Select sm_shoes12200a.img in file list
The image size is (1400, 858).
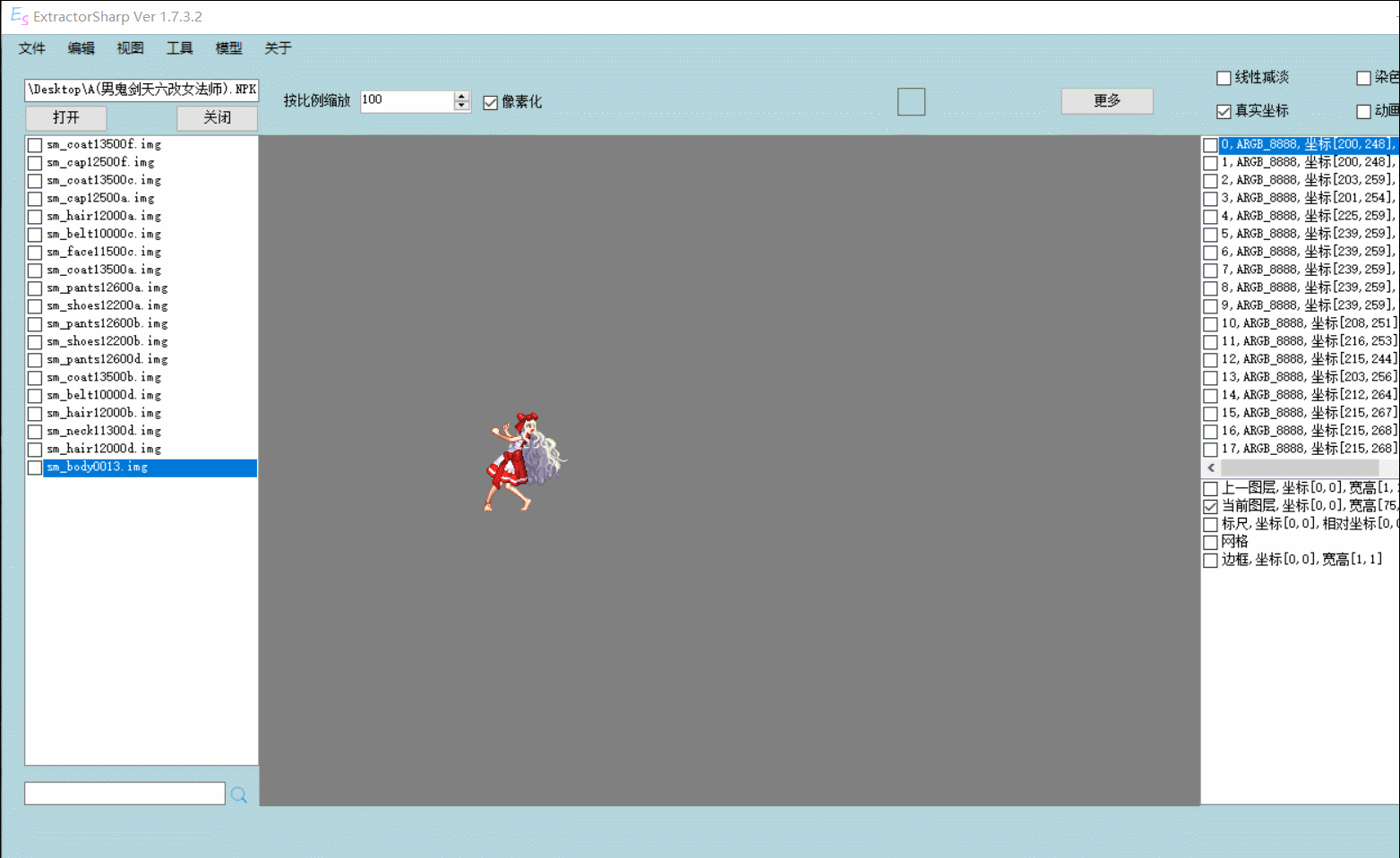coord(107,305)
